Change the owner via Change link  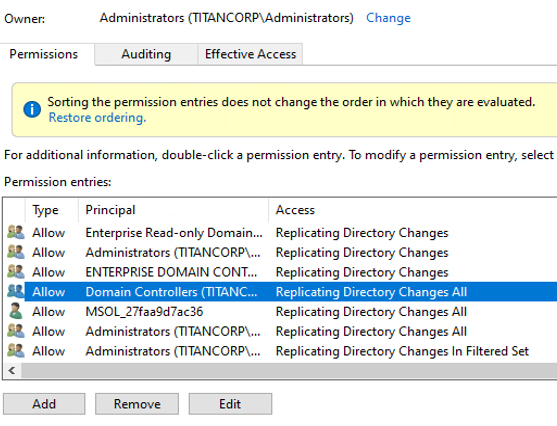pos(388,18)
